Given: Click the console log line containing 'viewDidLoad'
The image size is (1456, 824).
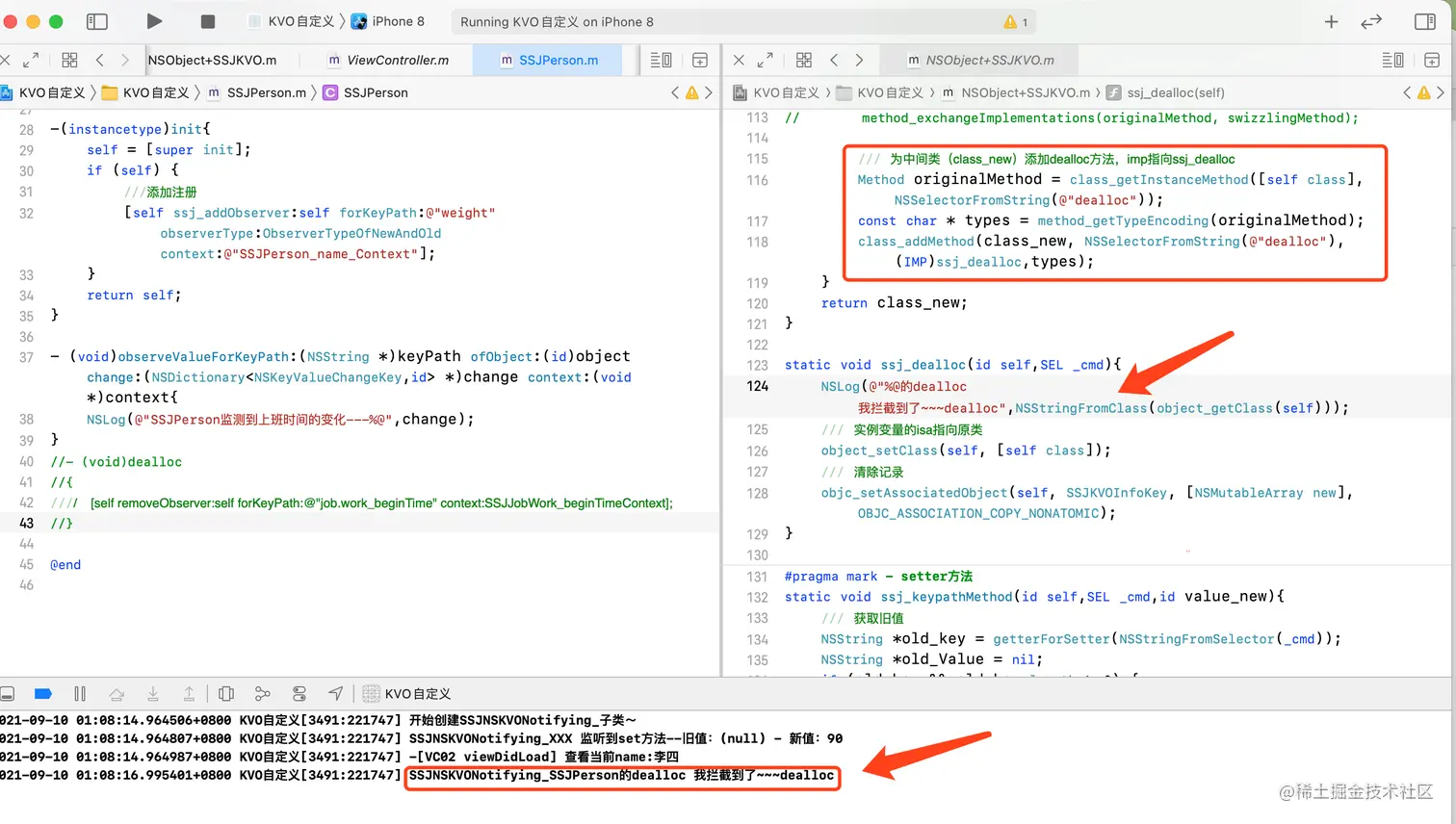Looking at the screenshot, I should [339, 757].
